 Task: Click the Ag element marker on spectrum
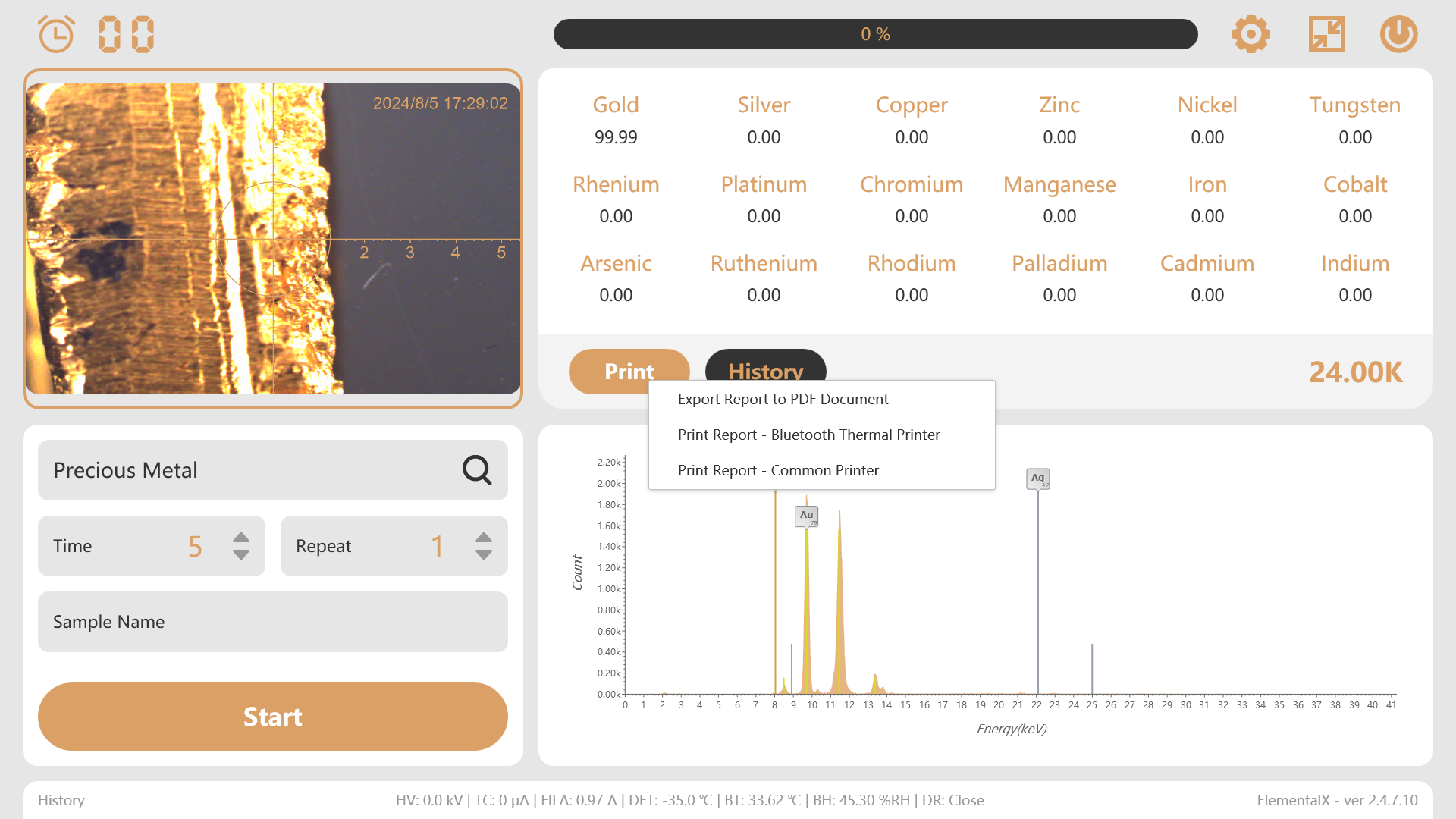click(1037, 479)
